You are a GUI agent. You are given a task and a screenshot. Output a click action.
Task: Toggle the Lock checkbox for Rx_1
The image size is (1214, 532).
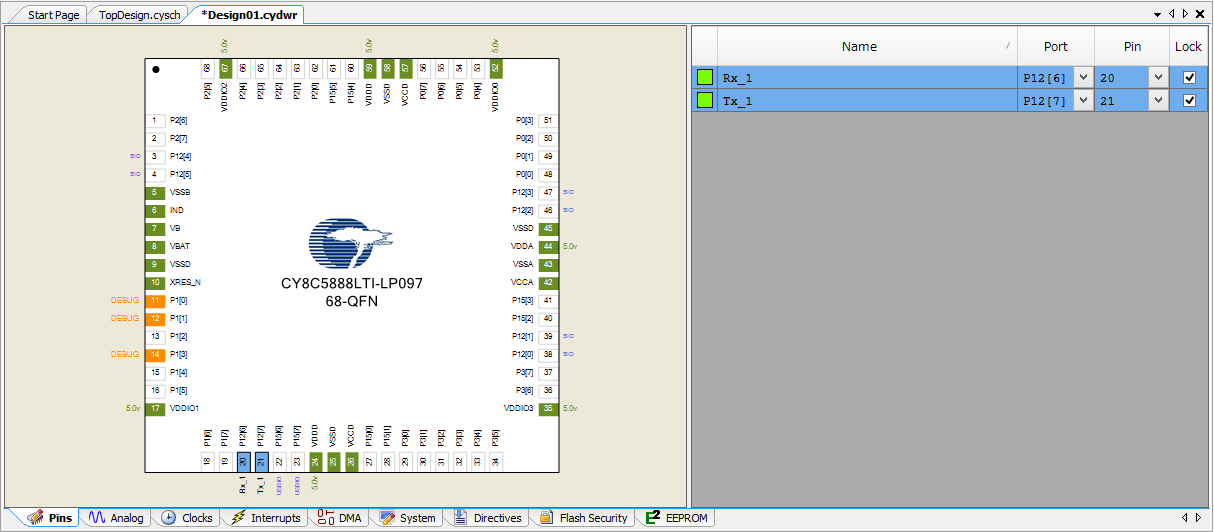[1189, 77]
